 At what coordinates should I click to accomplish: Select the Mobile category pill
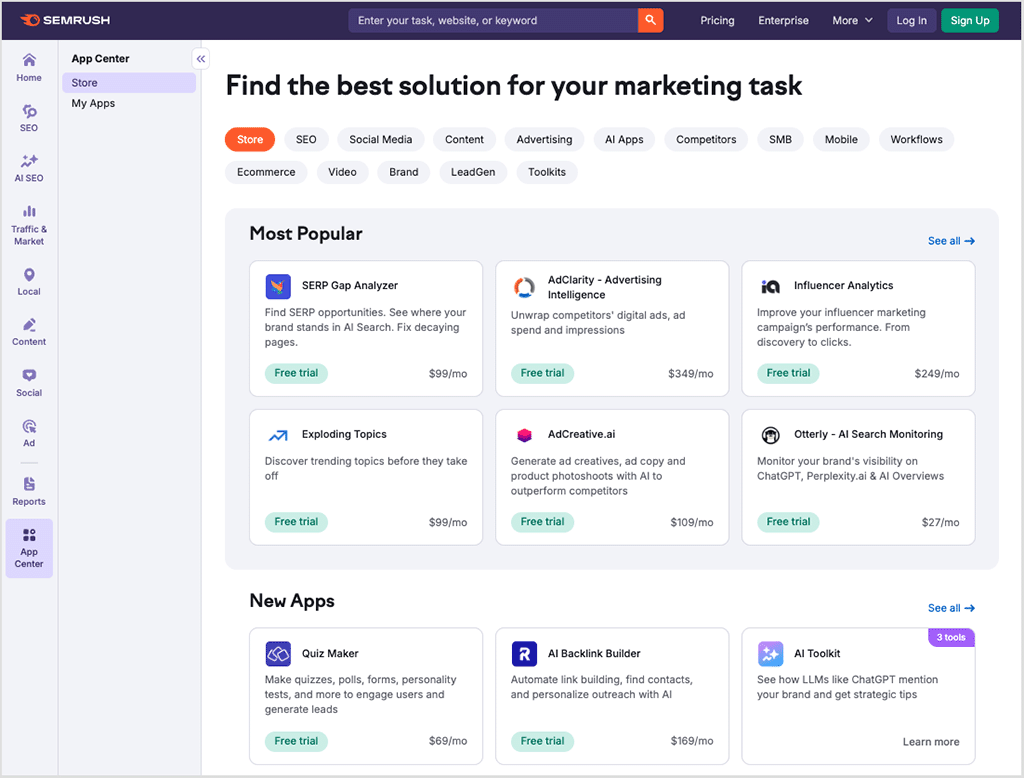click(x=841, y=140)
